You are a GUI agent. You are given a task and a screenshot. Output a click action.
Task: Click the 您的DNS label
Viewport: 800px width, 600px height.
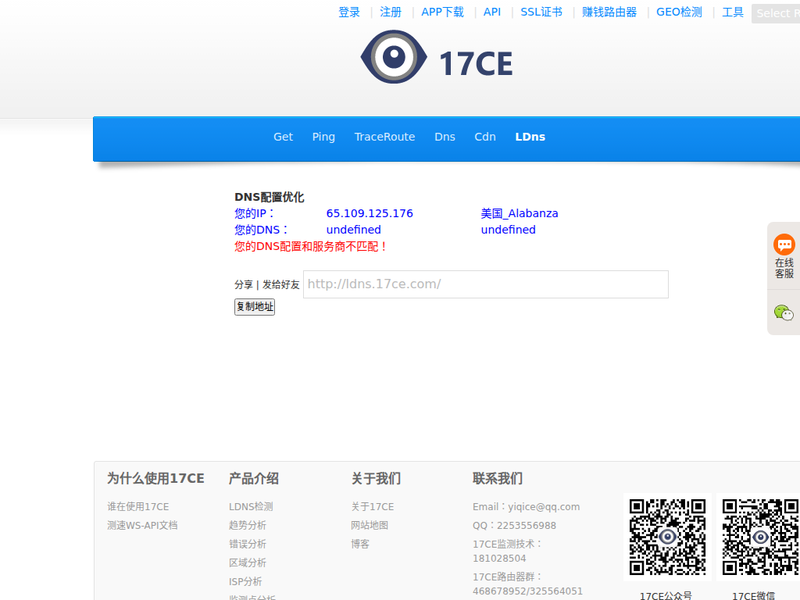click(x=261, y=230)
